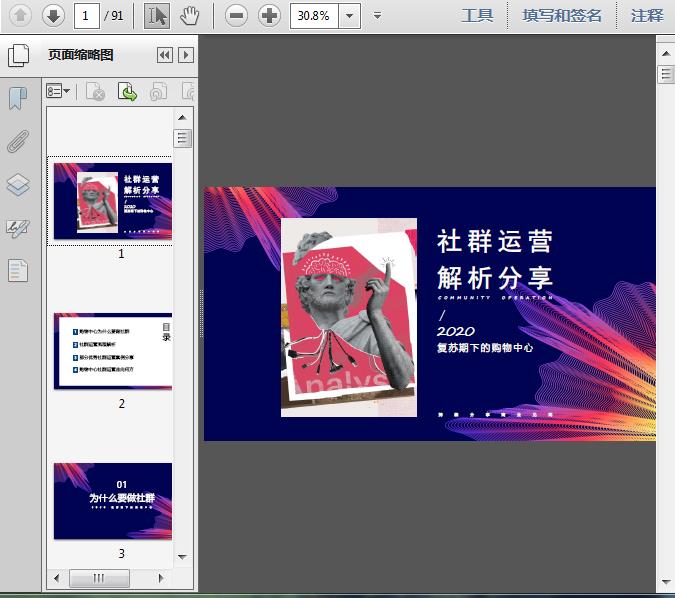
Task: Click the 页面缩略图 panel title
Action: pos(81,55)
